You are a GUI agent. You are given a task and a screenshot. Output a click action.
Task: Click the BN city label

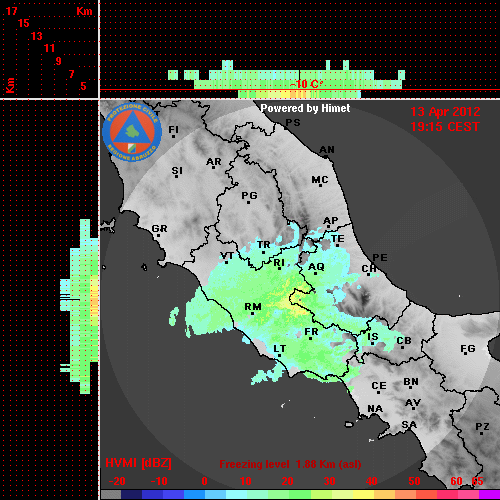411,382
